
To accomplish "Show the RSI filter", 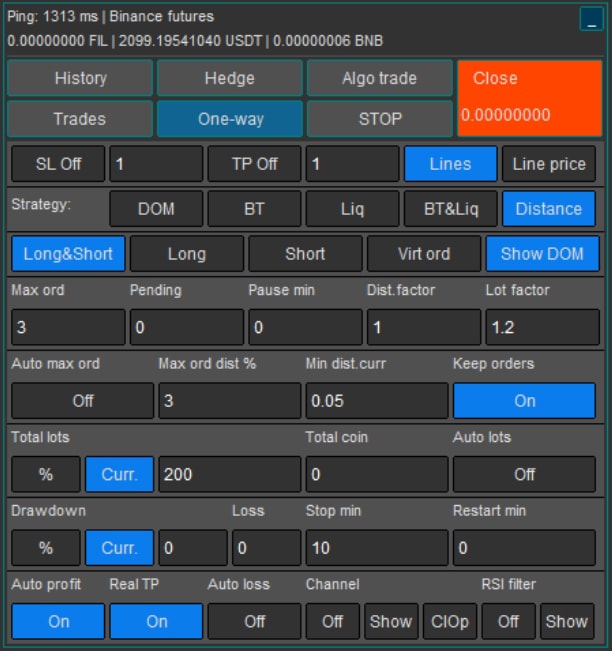I will click(566, 621).
